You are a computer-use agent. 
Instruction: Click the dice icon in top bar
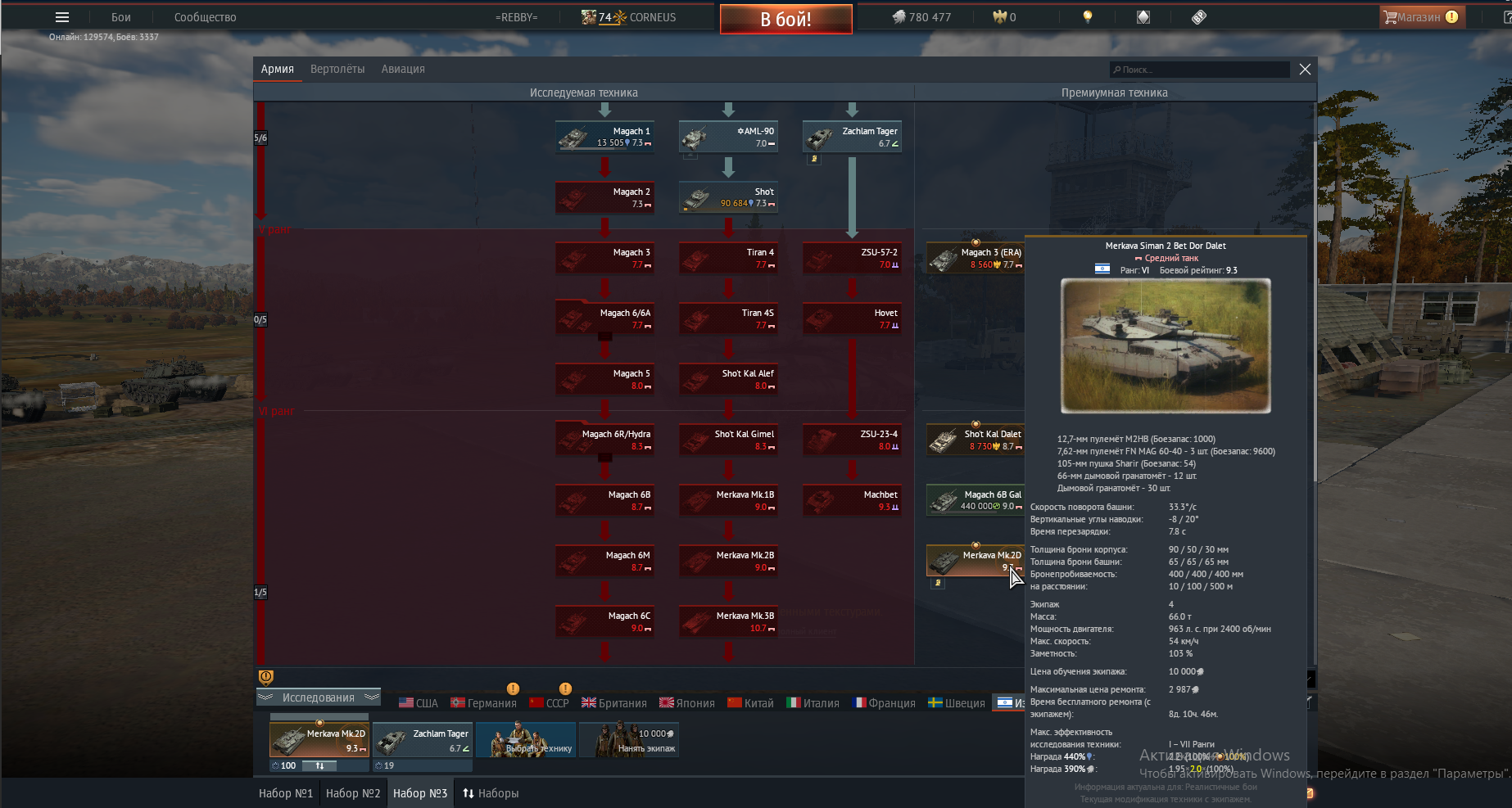click(x=1143, y=16)
